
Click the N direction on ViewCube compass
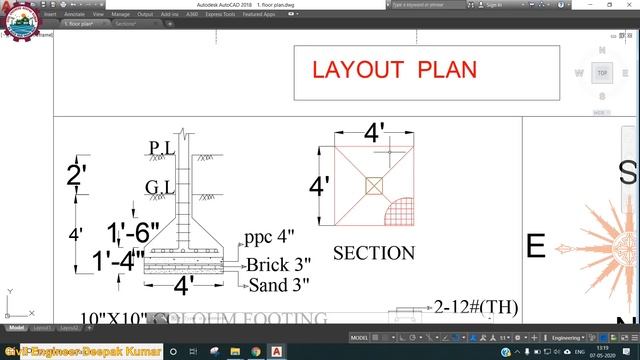(602, 50)
